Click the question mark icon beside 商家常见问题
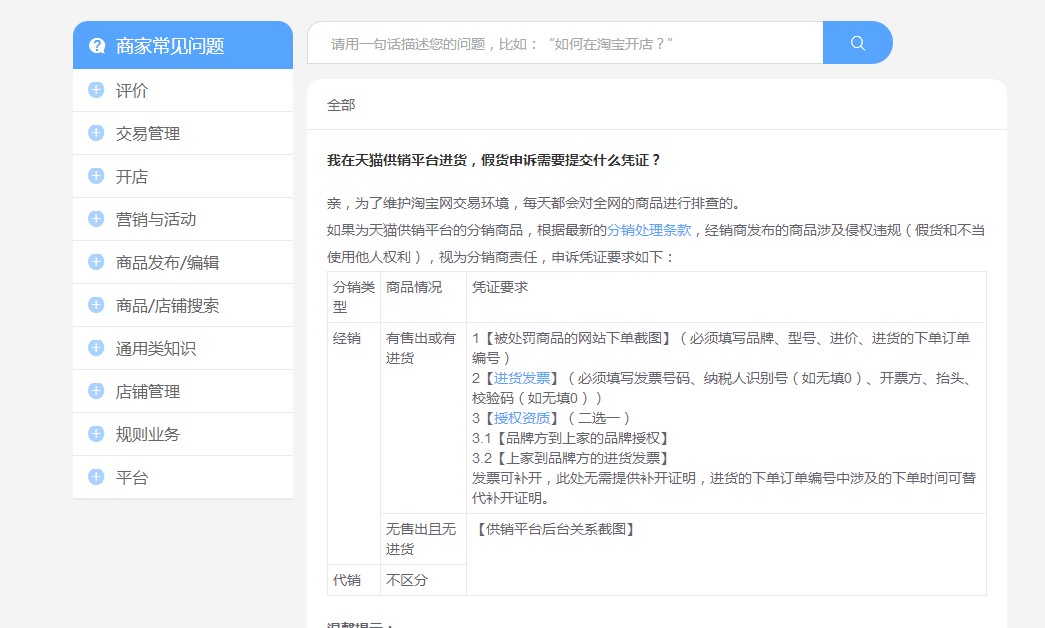Viewport: 1045px width, 628px height. (x=97, y=45)
